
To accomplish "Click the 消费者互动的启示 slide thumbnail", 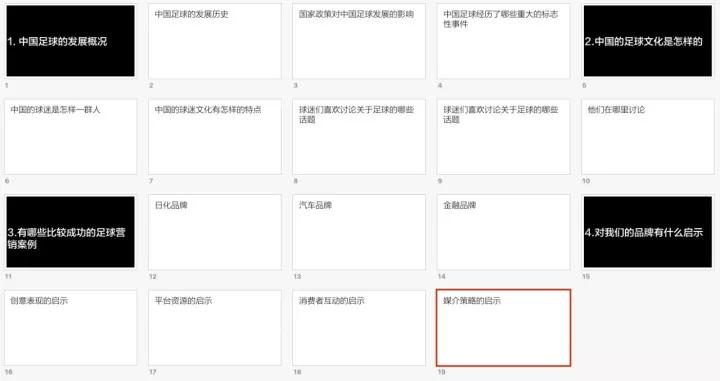I will pyautogui.click(x=359, y=328).
